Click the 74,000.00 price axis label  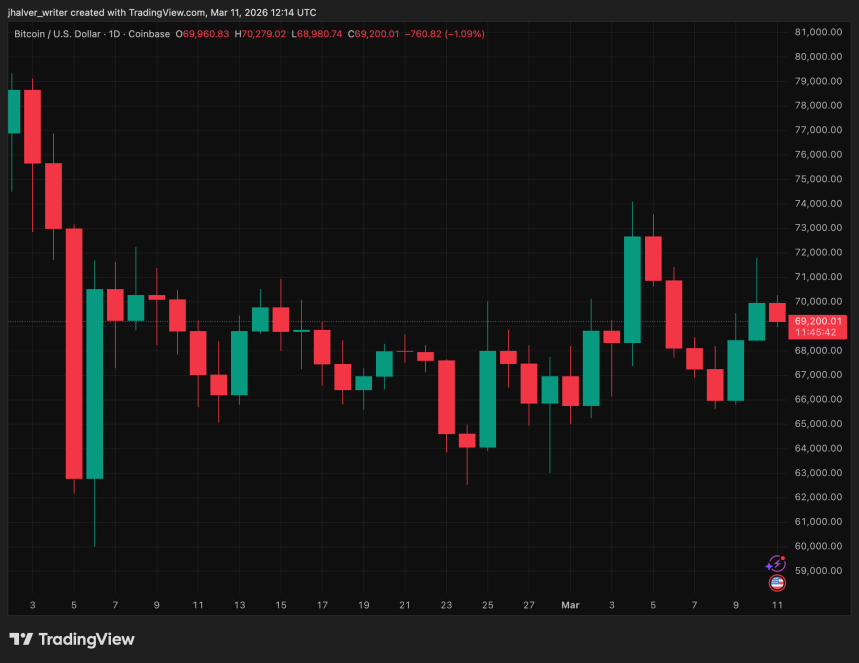click(818, 203)
